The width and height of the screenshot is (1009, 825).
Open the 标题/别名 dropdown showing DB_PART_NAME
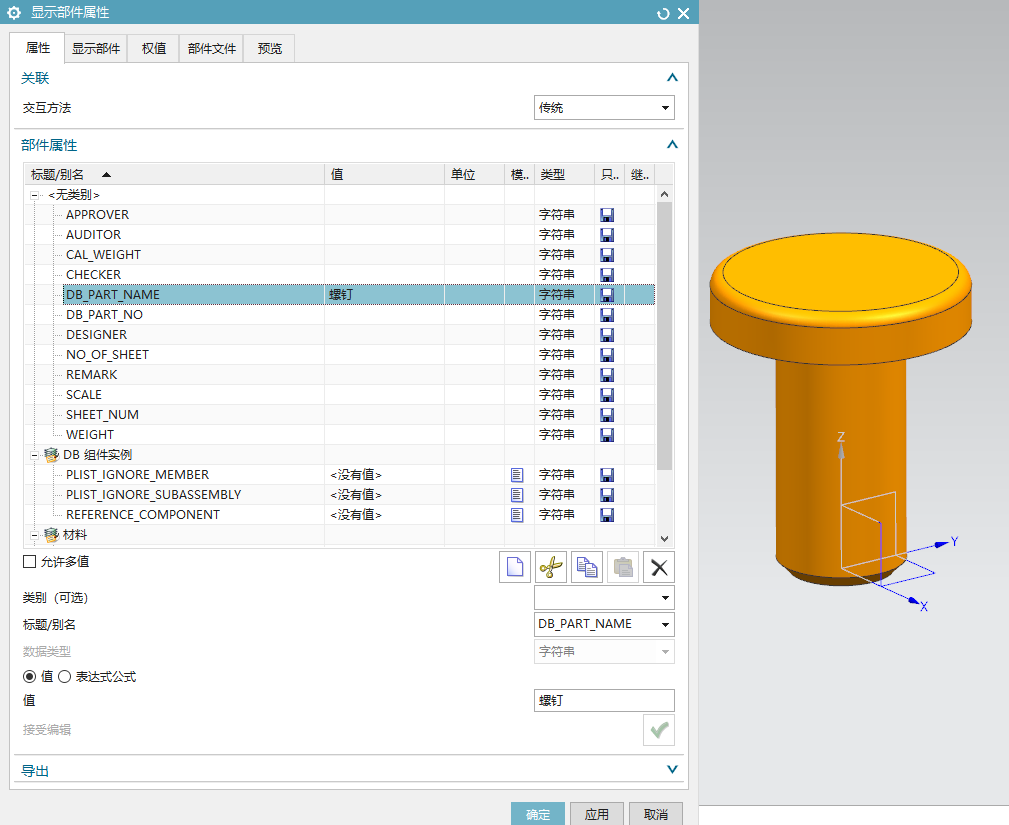tap(604, 624)
